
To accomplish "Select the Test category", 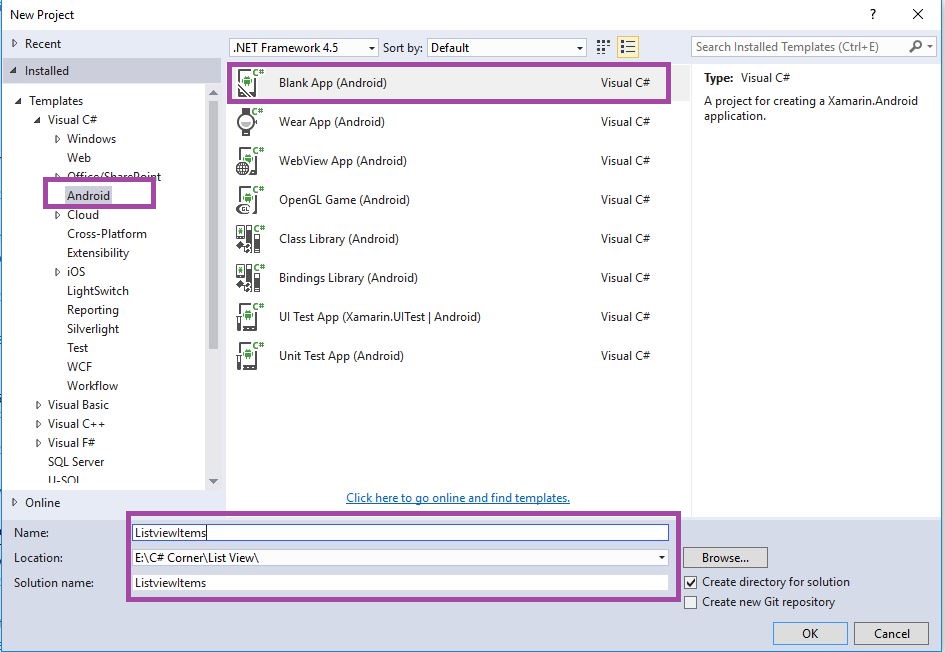I will [x=77, y=348].
